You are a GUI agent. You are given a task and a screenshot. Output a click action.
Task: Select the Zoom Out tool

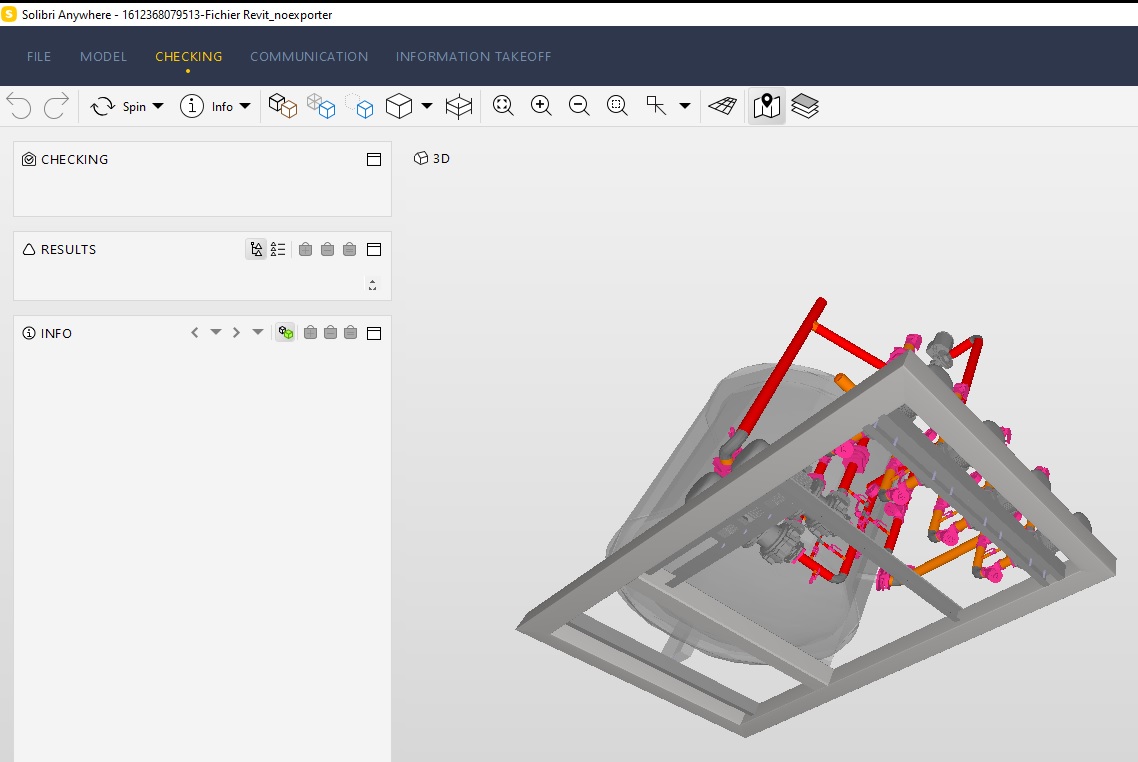coord(579,105)
